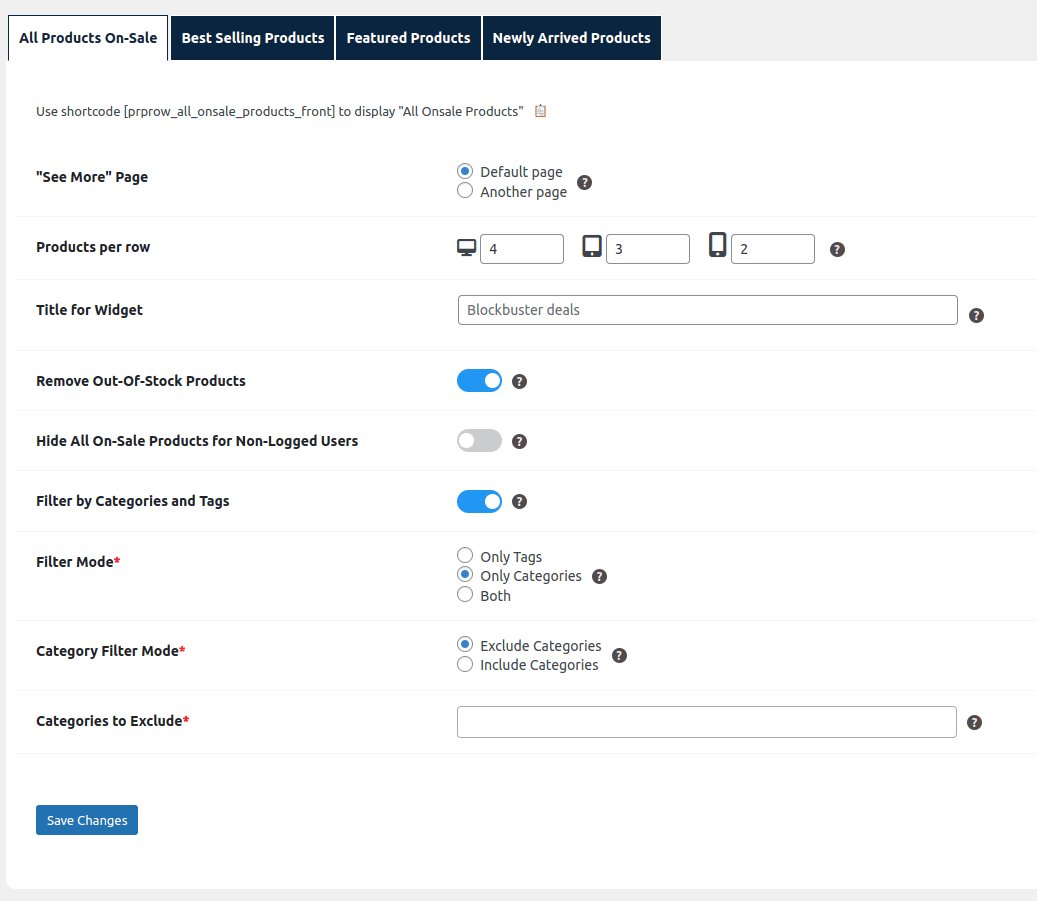Switch to the Best Selling Products tab
Screen dimensions: 1037x901
(x=251, y=37)
